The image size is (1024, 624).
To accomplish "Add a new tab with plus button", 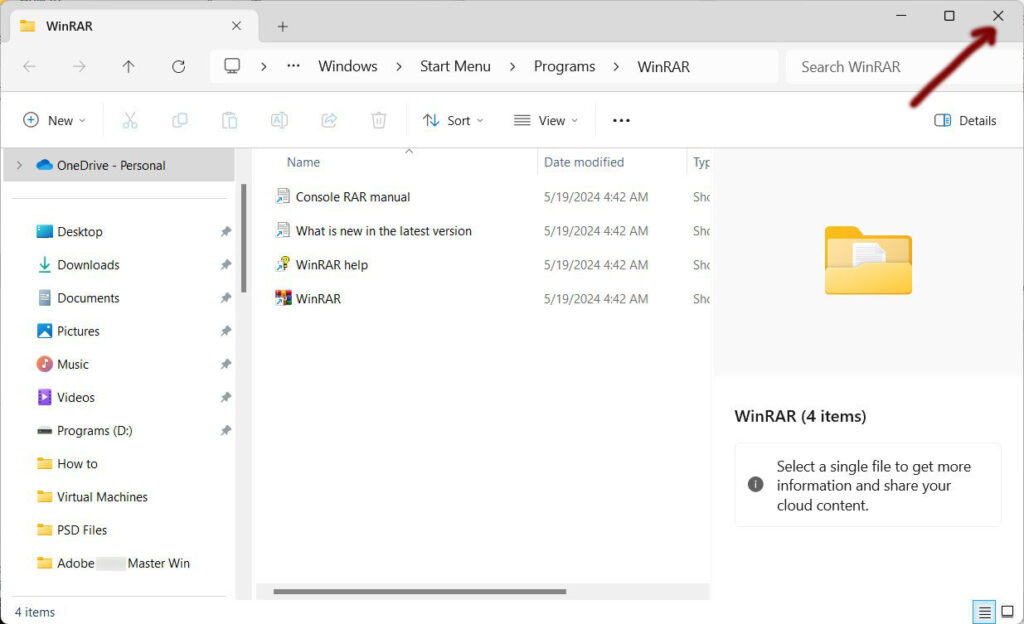I will tap(282, 27).
